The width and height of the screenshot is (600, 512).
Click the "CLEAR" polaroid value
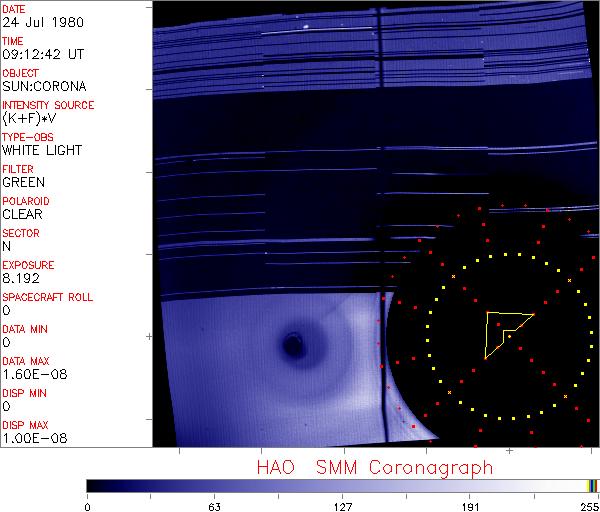coord(22,214)
